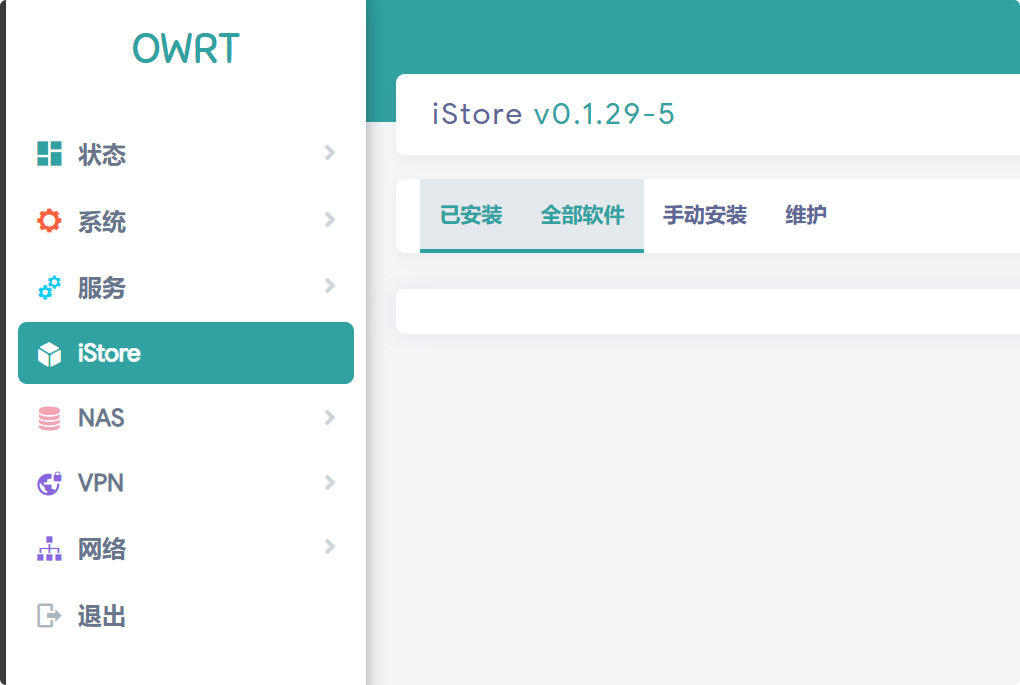This screenshot has height=685, width=1020.
Task: Open the 全部软件 tab
Action: tap(582, 215)
